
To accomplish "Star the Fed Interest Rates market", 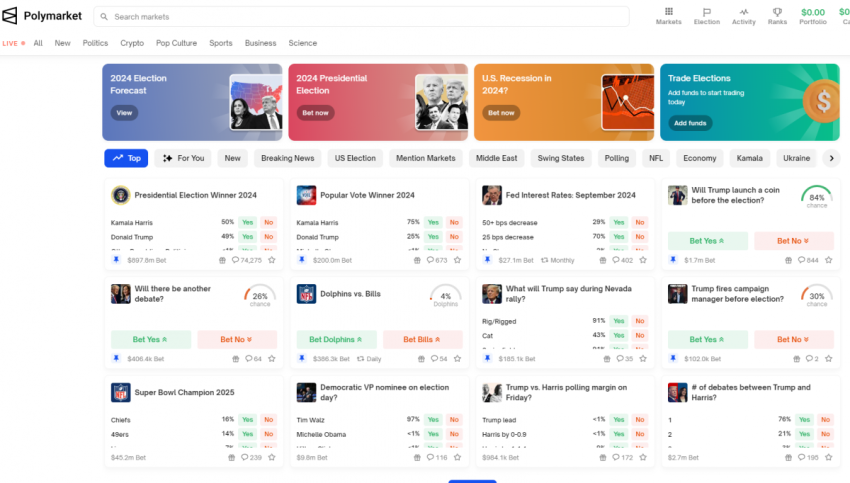I will (643, 260).
